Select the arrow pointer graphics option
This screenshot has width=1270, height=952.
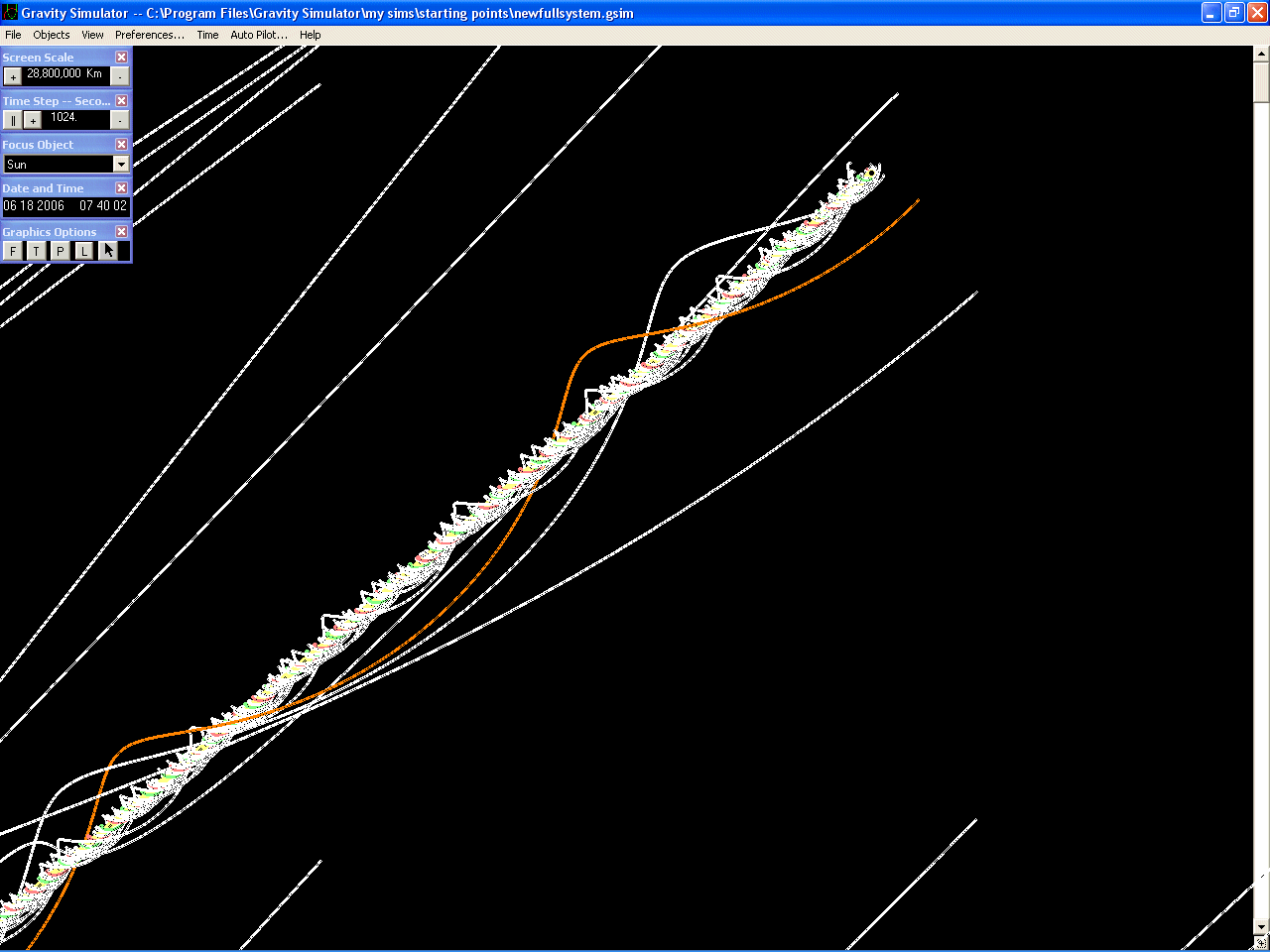(108, 251)
